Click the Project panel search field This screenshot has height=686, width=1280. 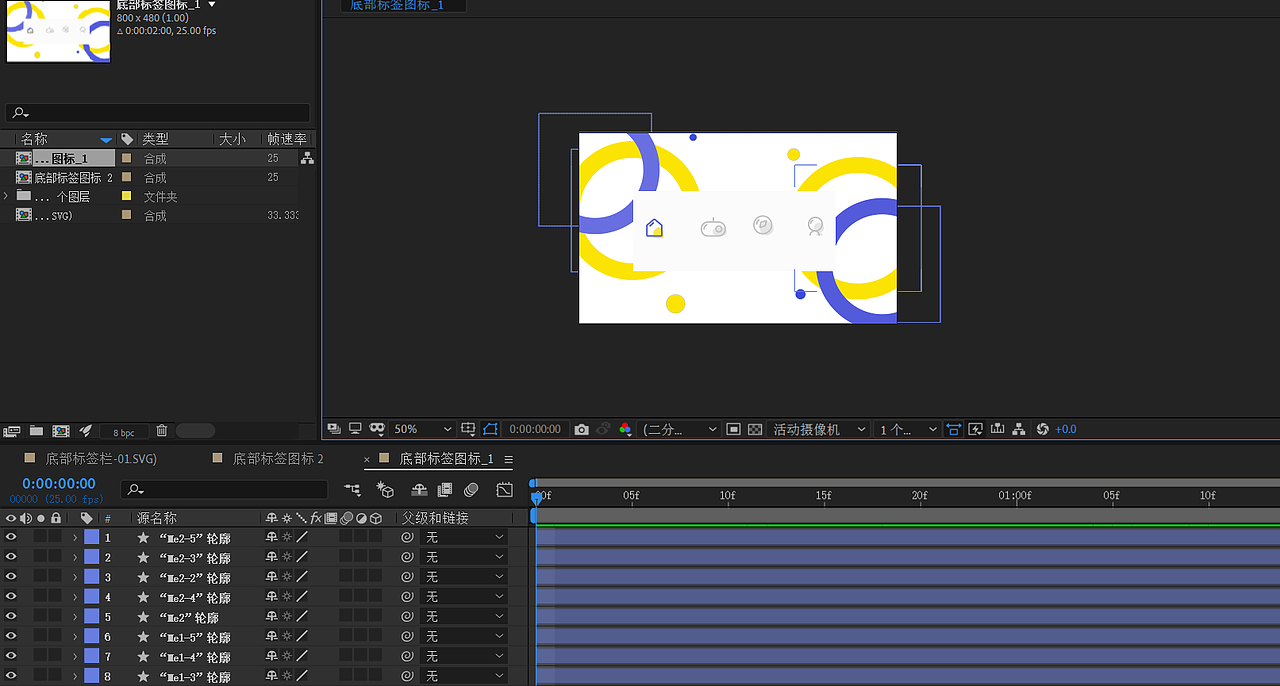158,113
